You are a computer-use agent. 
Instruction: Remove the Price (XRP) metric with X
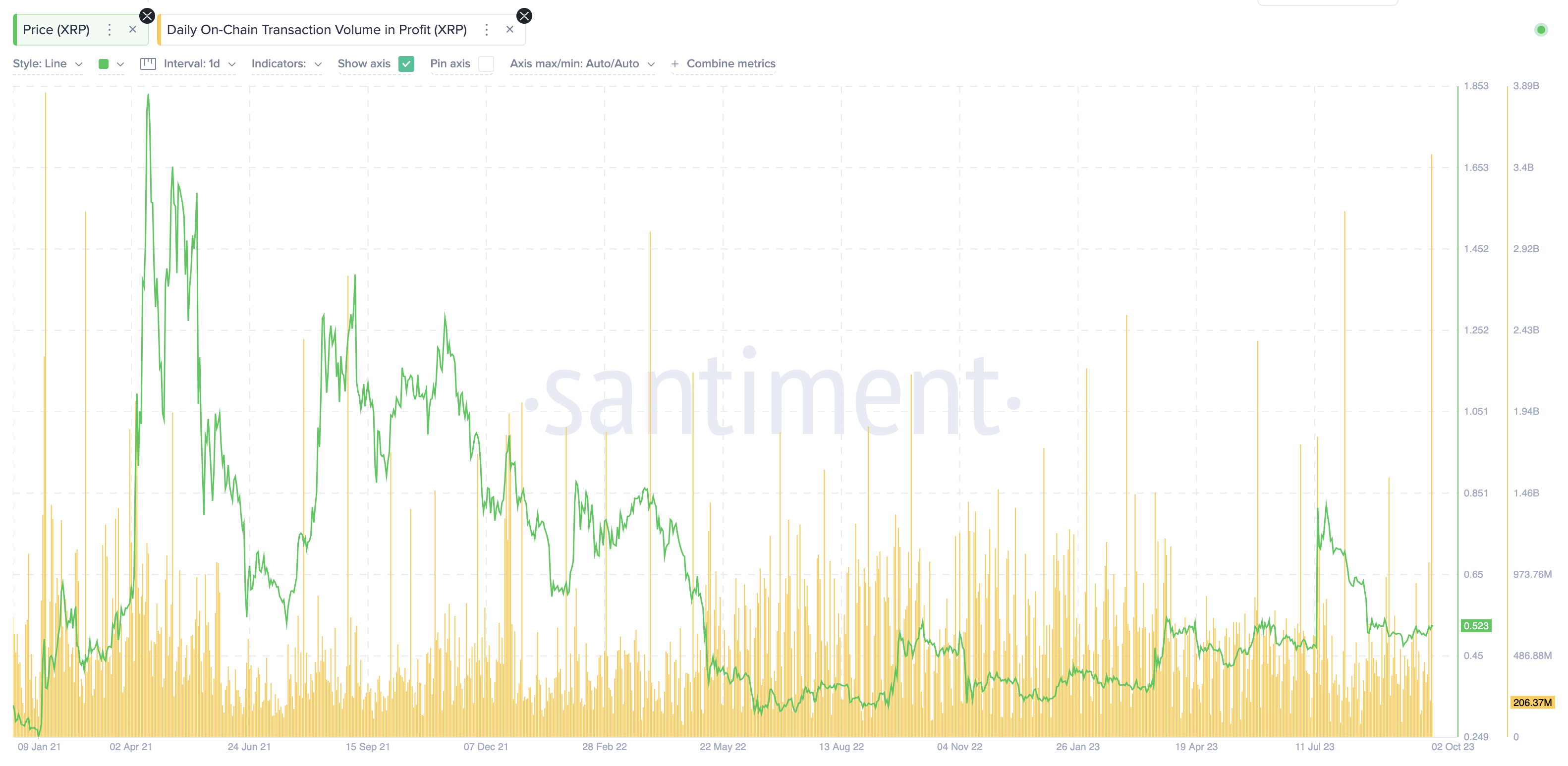tap(133, 29)
